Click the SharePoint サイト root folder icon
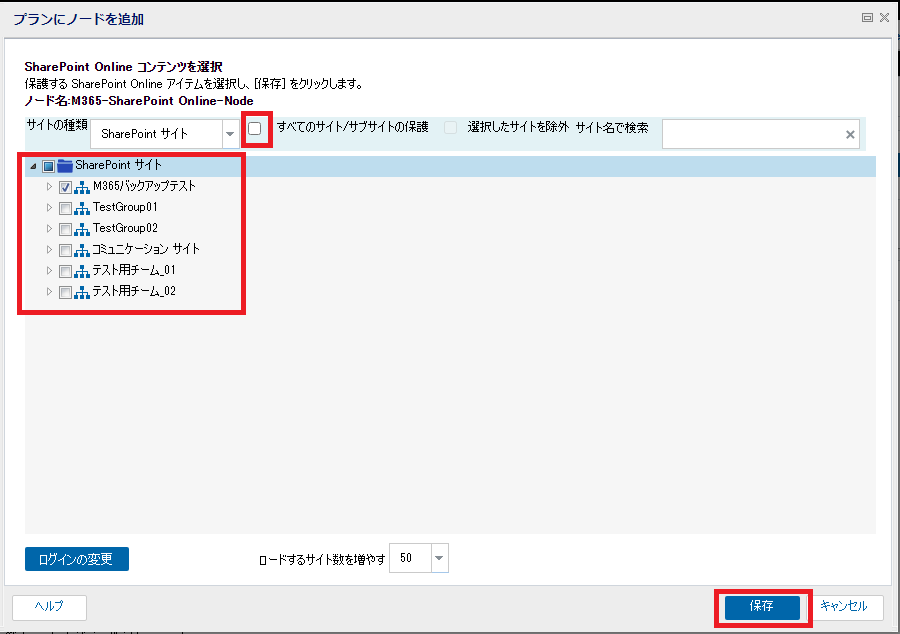Screen dimensions: 900x634 coord(65,166)
